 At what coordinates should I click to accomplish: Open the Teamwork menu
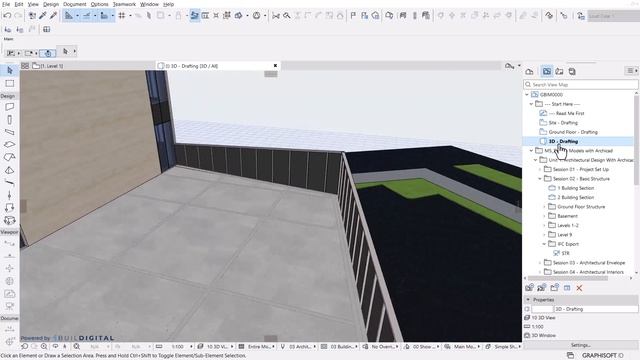pyautogui.click(x=124, y=4)
